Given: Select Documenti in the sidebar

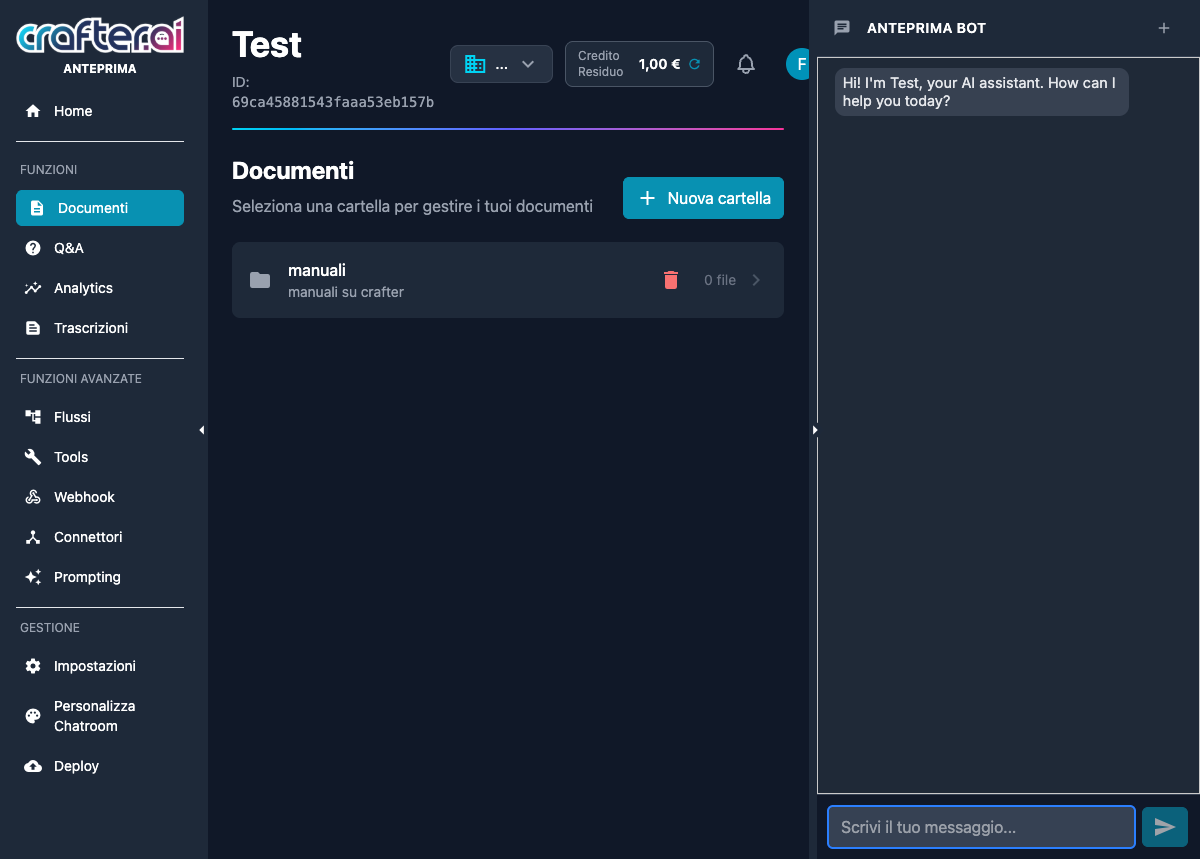Looking at the screenshot, I should pos(100,208).
